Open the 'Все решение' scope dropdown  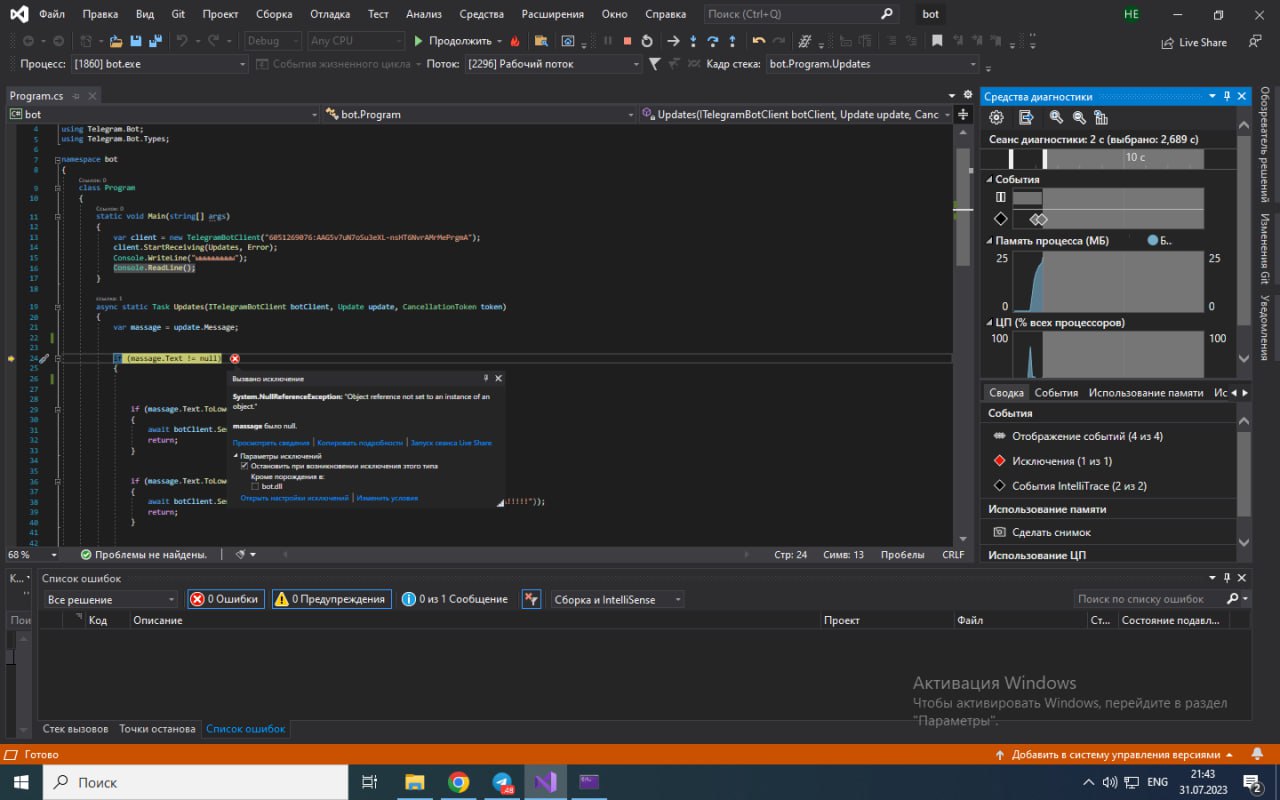(x=110, y=599)
